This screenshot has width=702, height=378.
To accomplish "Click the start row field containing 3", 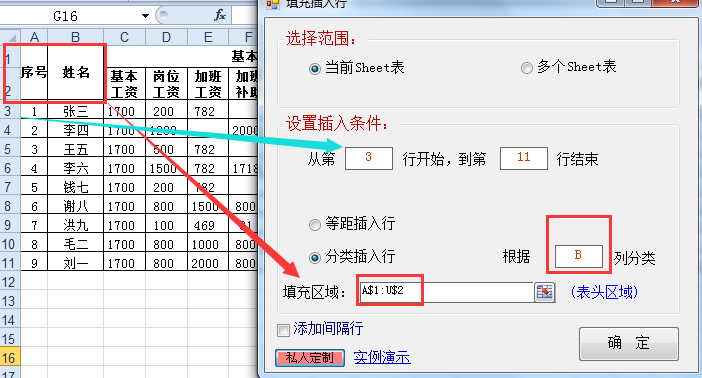I will pos(368,158).
